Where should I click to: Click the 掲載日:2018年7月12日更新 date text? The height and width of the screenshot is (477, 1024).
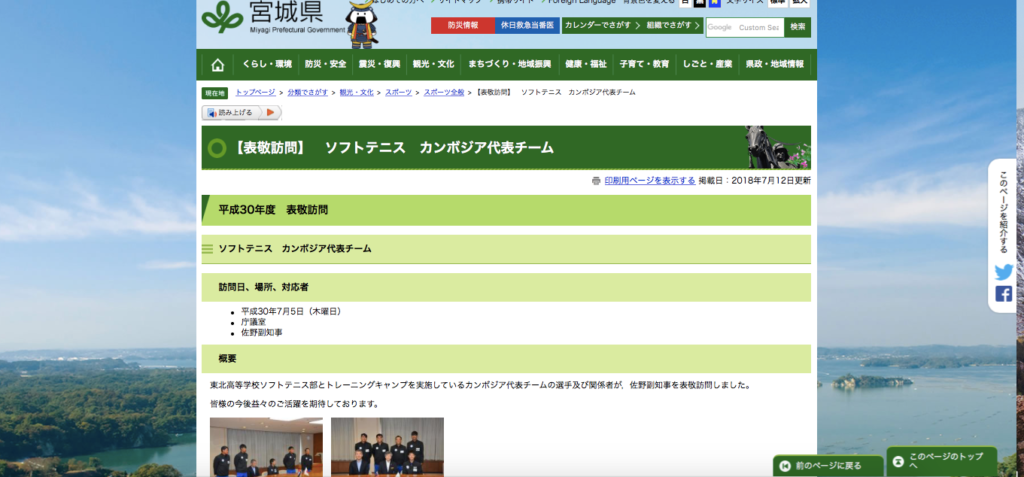pos(755,181)
